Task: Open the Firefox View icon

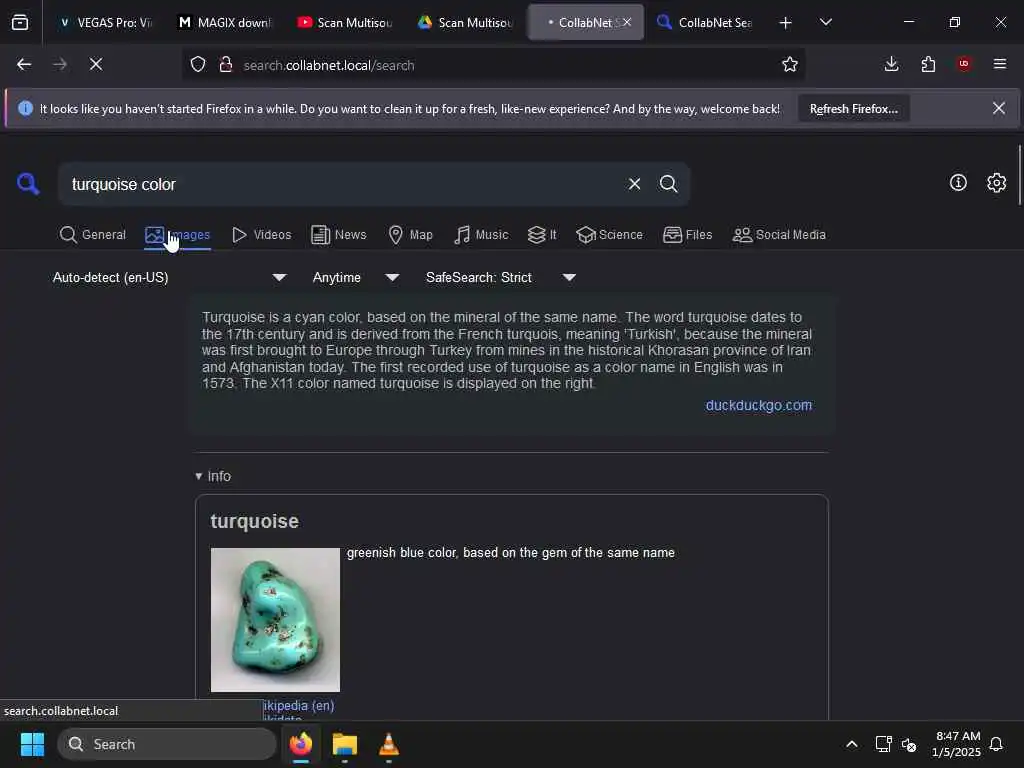Action: [x=20, y=22]
